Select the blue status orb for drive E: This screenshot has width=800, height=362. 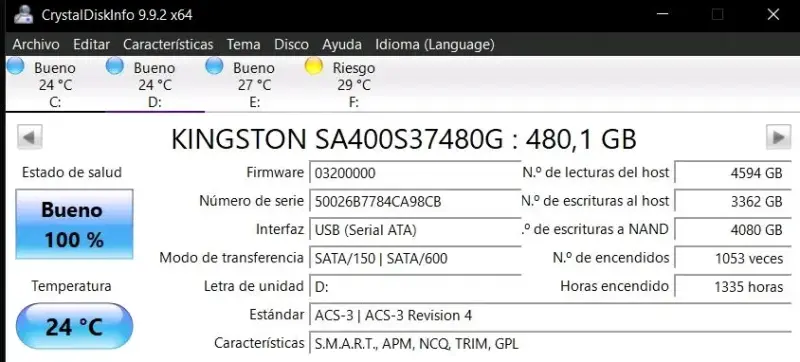214,66
